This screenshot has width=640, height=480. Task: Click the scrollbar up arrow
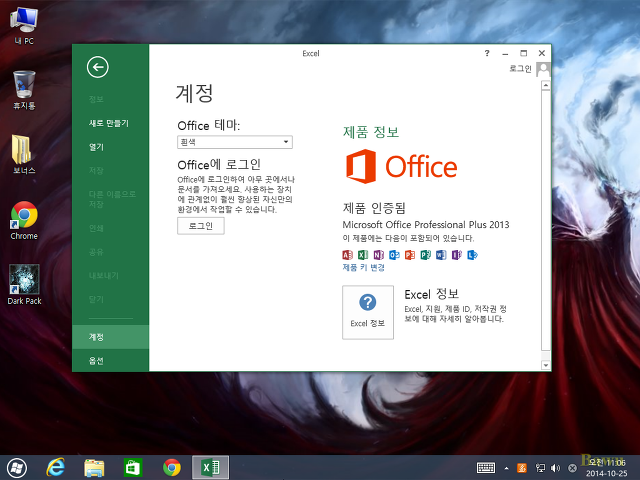[x=546, y=85]
